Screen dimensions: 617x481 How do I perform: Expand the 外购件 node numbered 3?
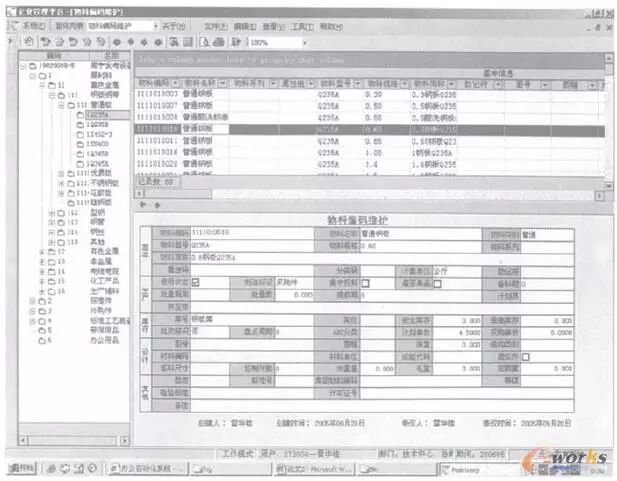(x=33, y=311)
